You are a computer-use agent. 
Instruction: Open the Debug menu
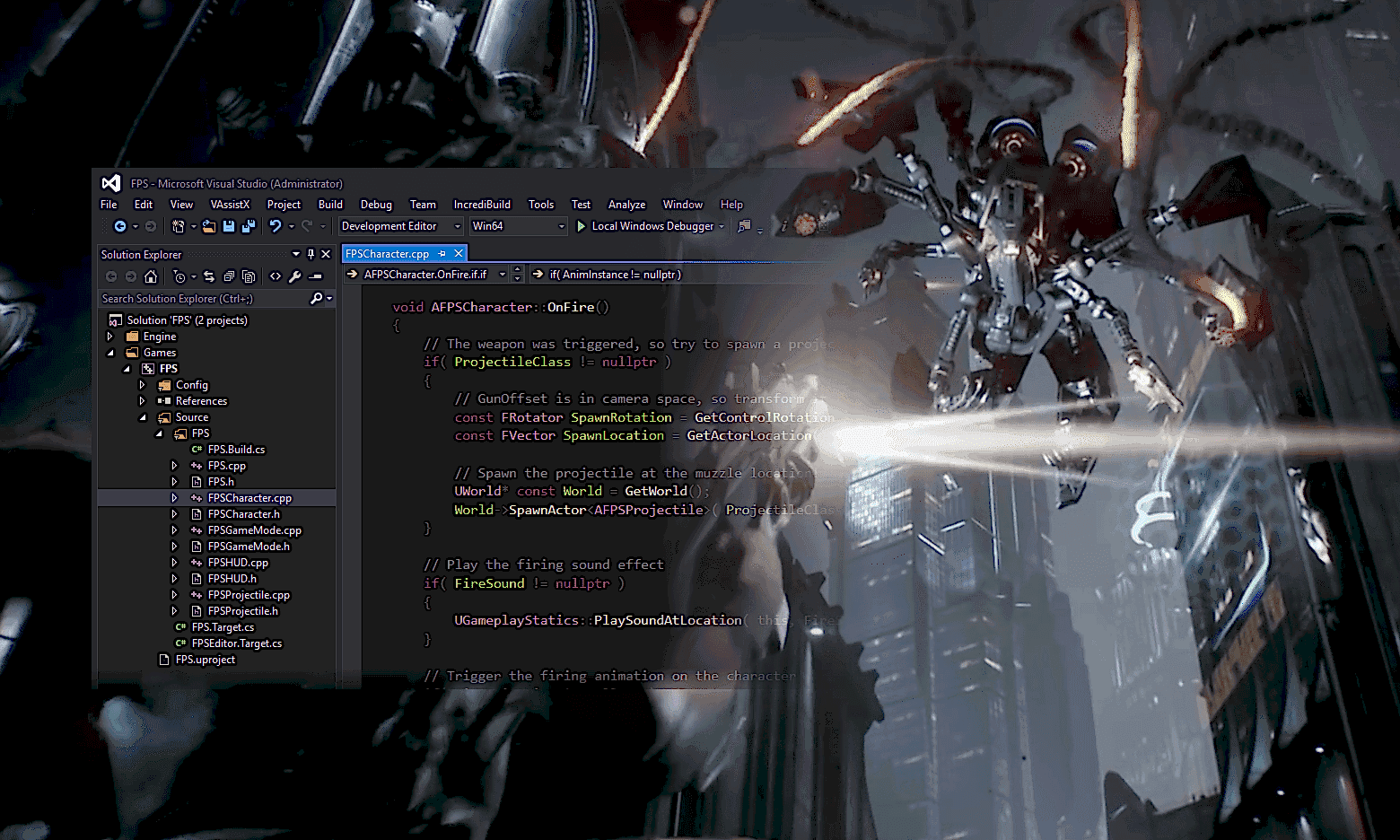[376, 205]
